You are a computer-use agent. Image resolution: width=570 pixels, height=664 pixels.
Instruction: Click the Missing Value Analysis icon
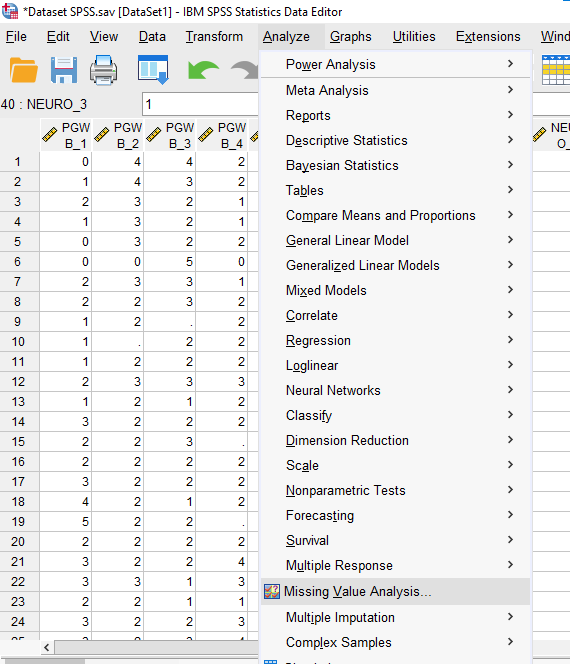(271, 591)
